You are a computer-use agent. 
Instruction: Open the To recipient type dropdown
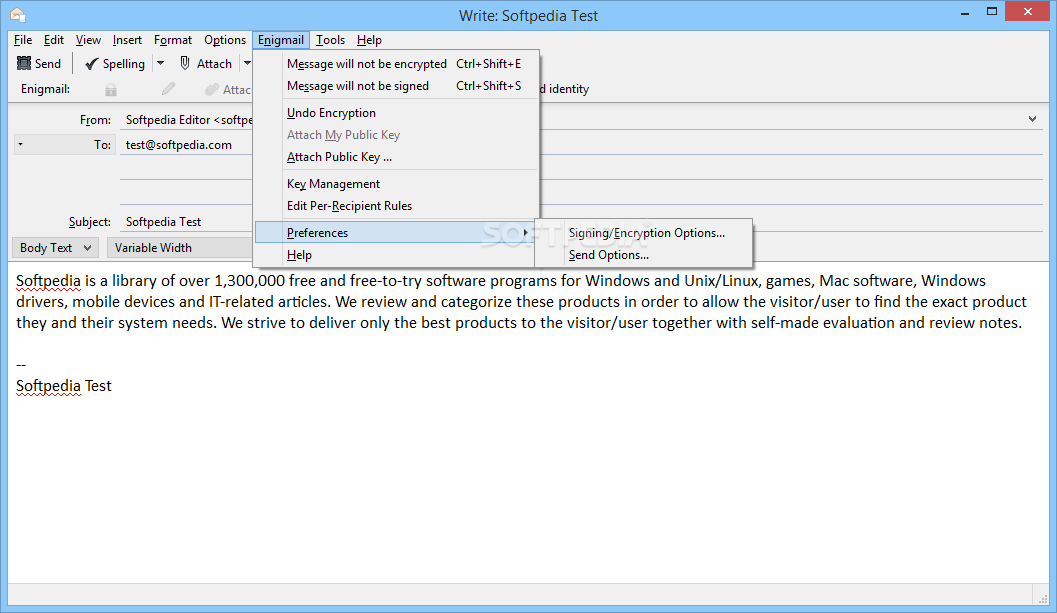pyautogui.click(x=64, y=144)
